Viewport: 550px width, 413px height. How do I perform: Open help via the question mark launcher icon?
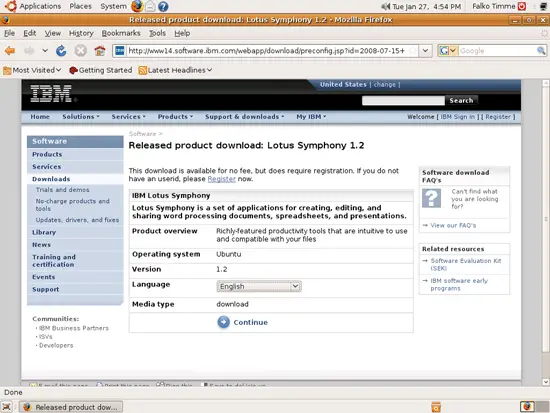(163, 6)
